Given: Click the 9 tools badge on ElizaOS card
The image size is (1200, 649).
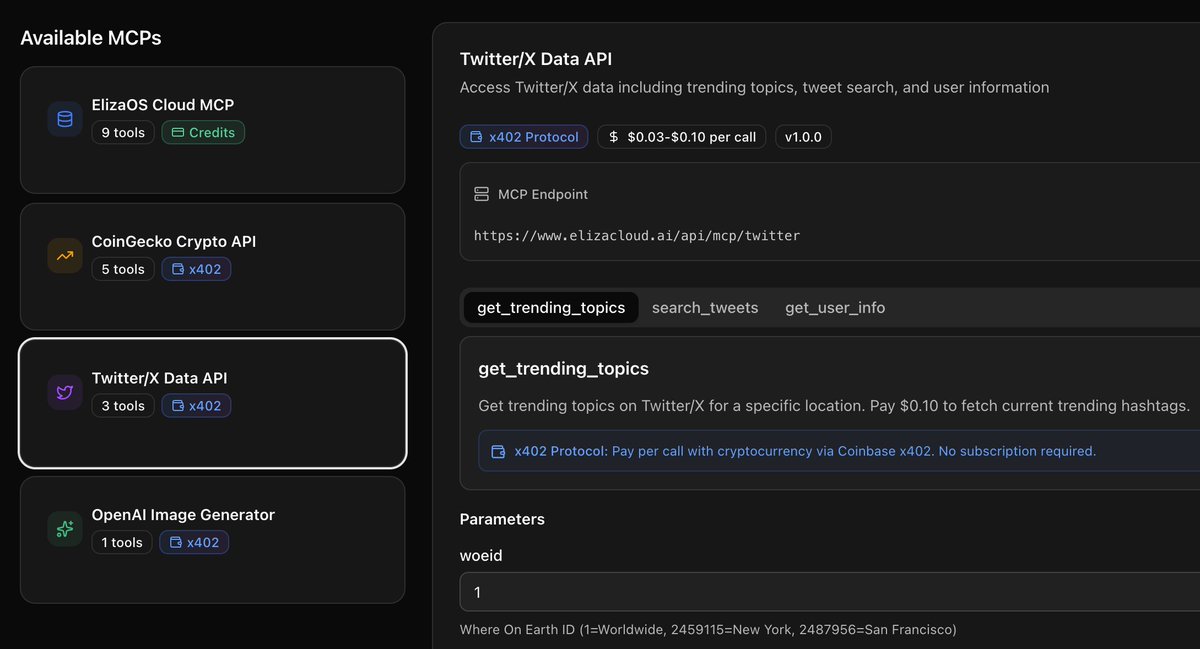Looking at the screenshot, I should coord(122,131).
